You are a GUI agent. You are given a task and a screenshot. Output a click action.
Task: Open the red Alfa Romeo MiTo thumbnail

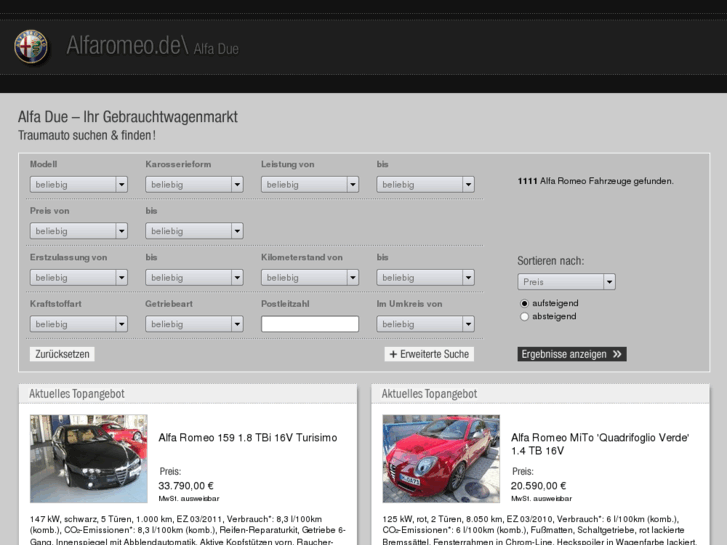pyautogui.click(x=441, y=459)
